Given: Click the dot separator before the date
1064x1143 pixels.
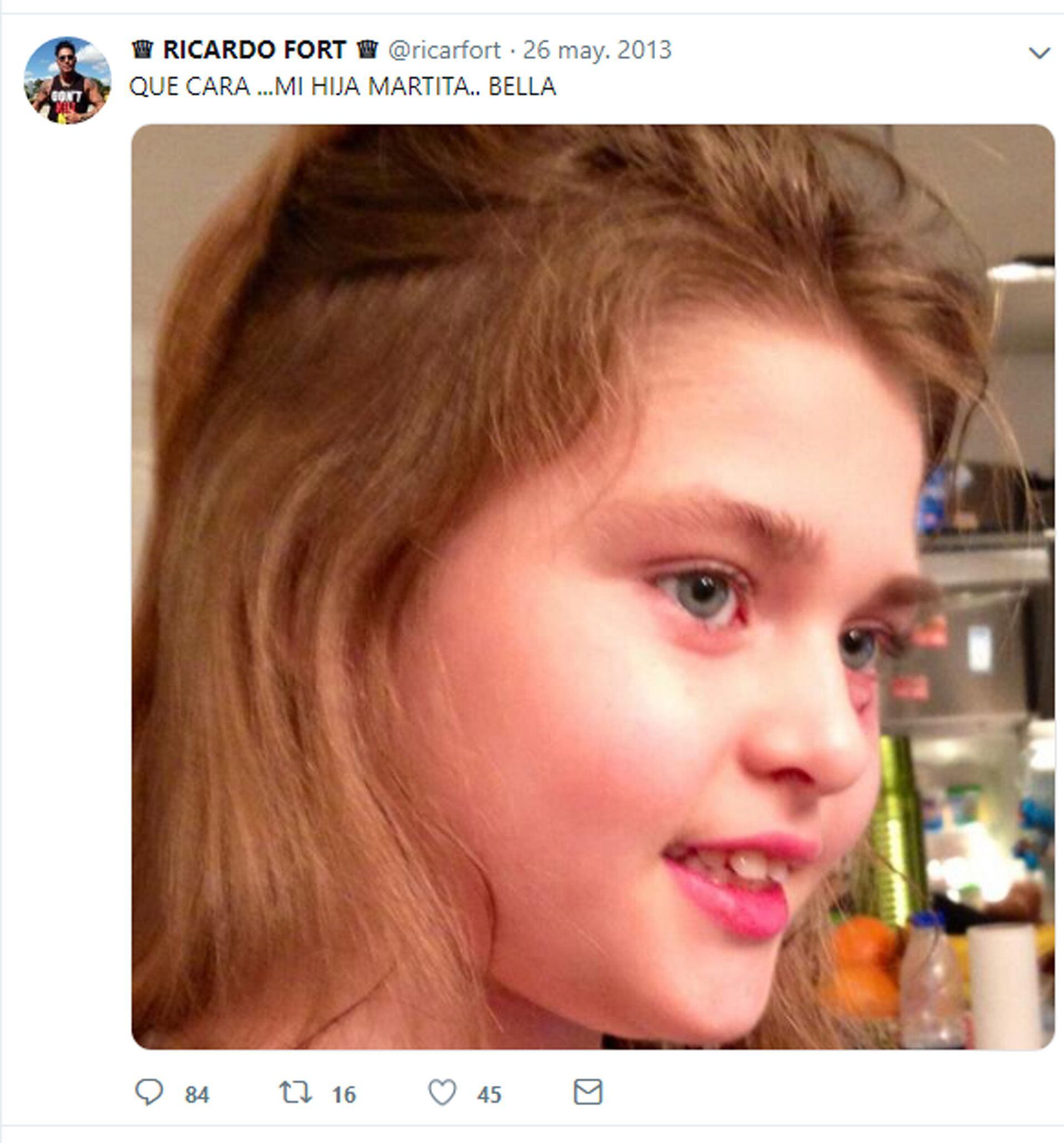Looking at the screenshot, I should coord(512,51).
